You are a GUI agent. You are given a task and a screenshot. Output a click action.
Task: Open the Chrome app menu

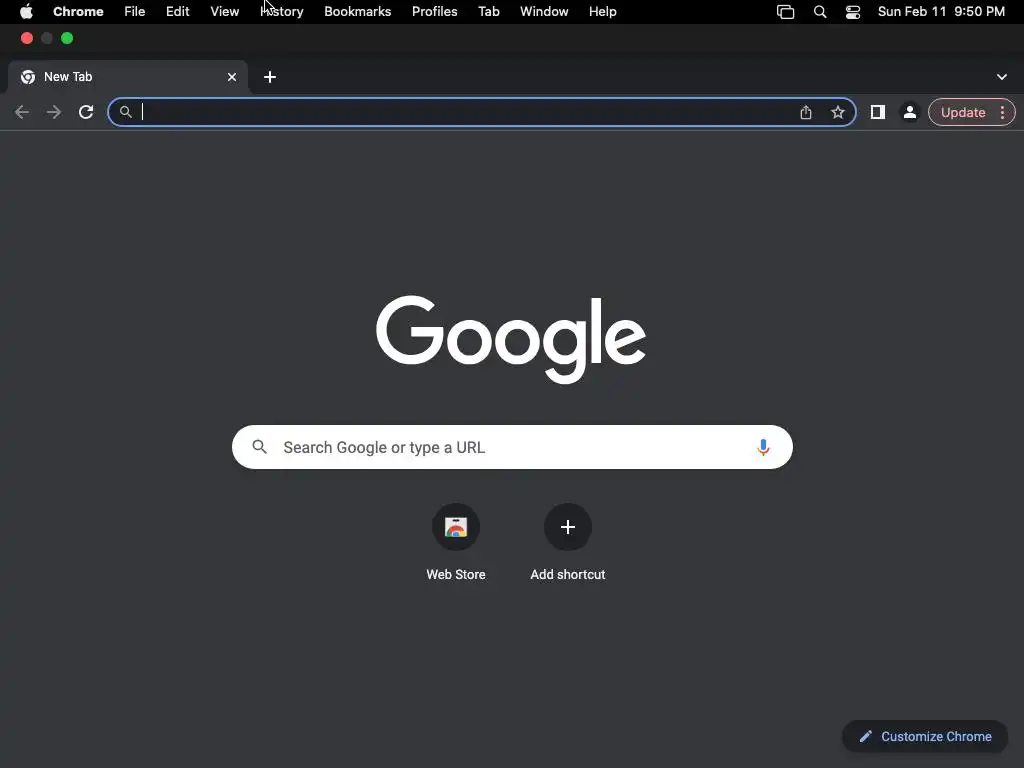point(78,12)
